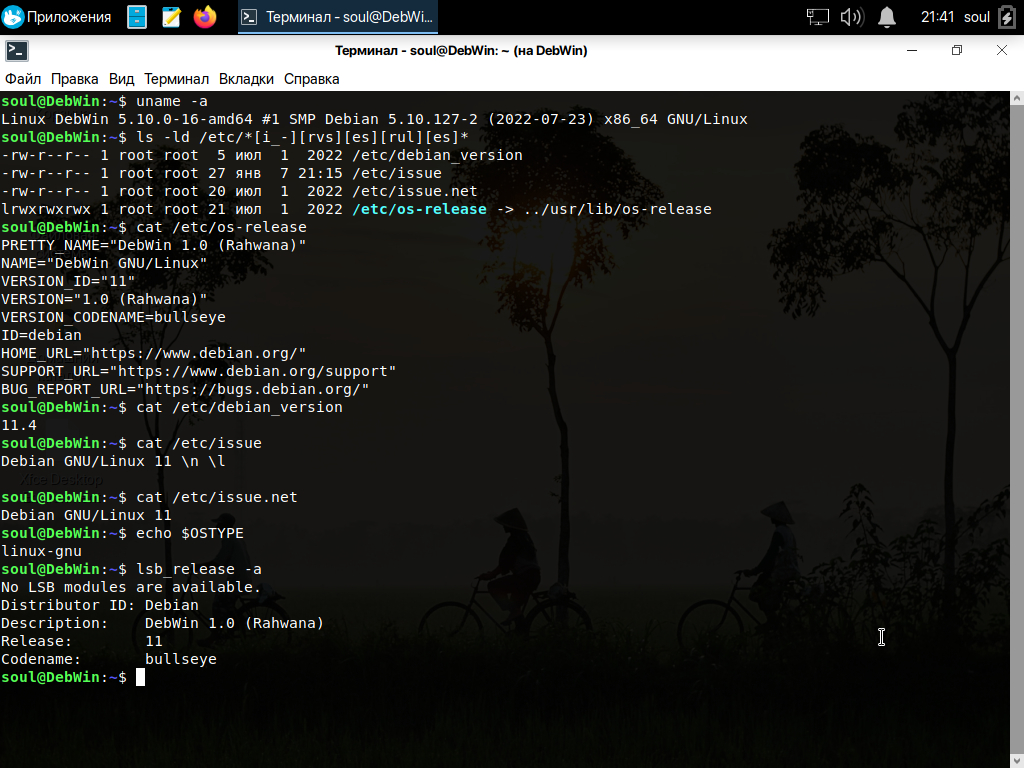Click the 'Codename: bullseye' output line
1024x768 pixels.
108,659
